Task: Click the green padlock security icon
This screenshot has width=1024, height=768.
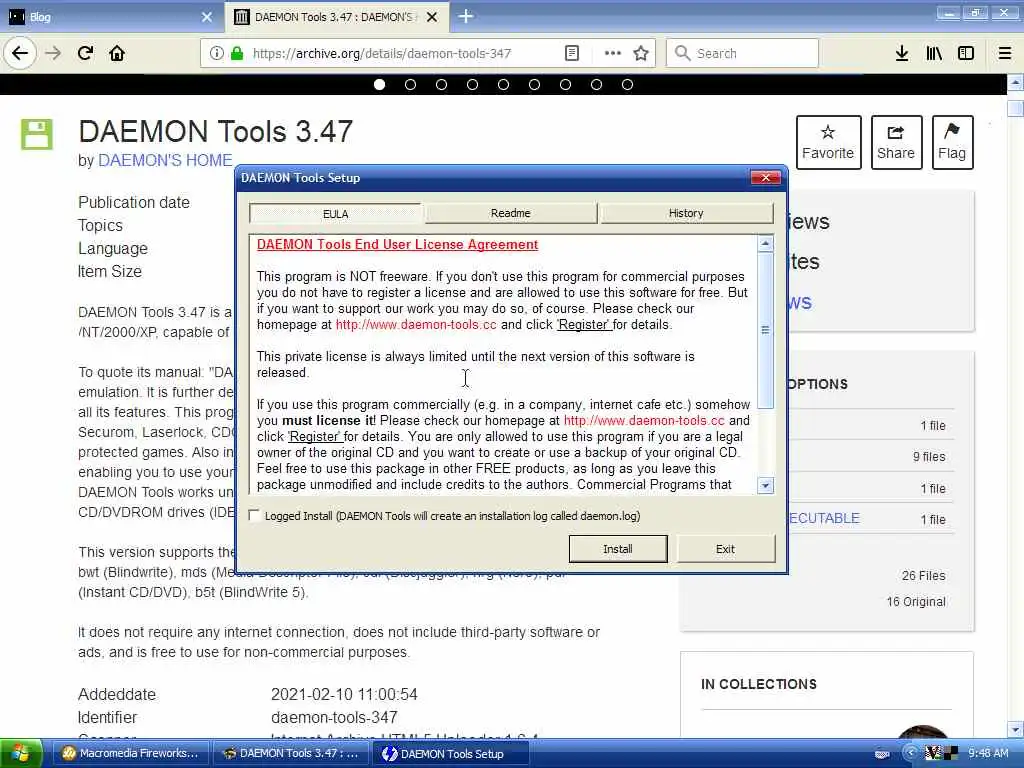Action: pos(237,53)
